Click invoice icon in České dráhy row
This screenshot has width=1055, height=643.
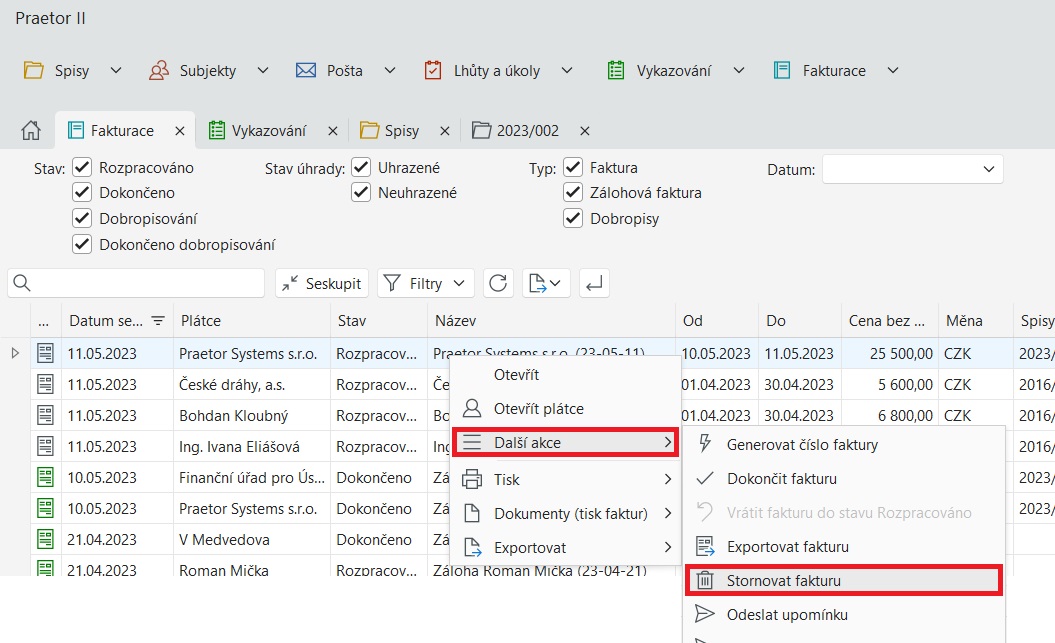[45, 384]
